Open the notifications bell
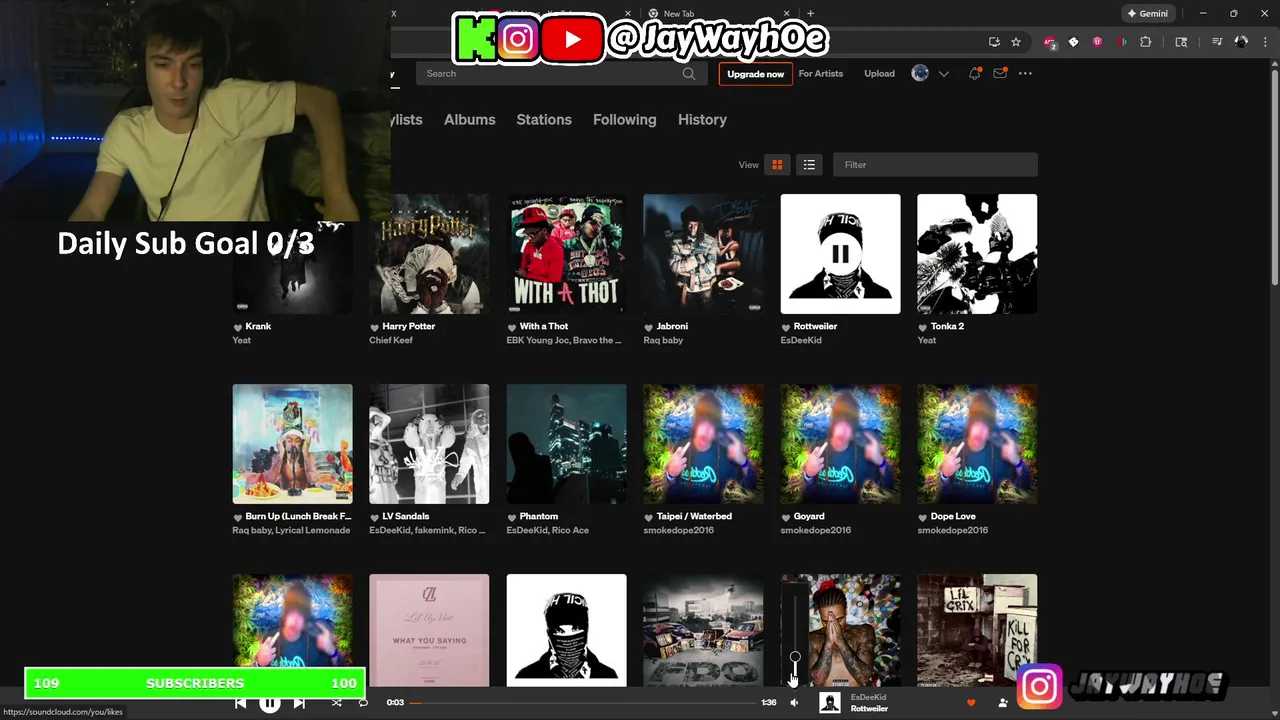 [974, 74]
